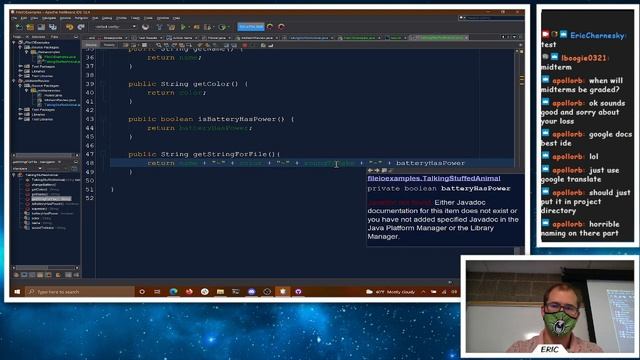Image resolution: width=640 pixels, height=360 pixels.
Task: Click the Projects panel horizontal scrollbar
Action: pyautogui.click(x=45, y=155)
